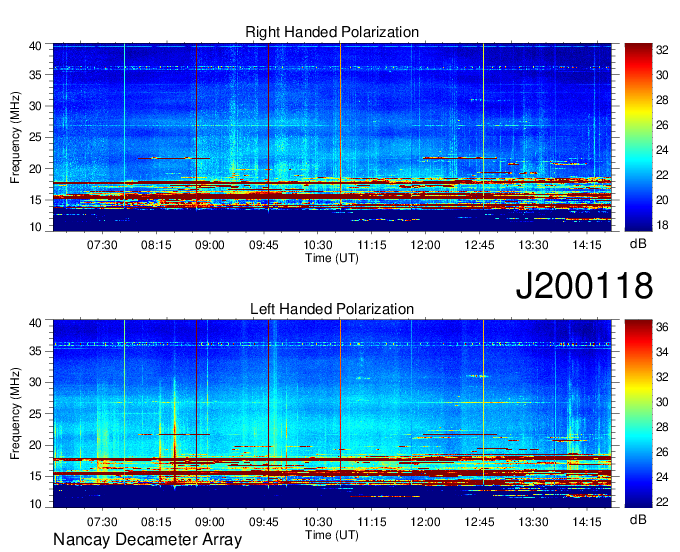Viewport: 680px width, 552px height.
Task: Click 12:45 time tick on left-handed plot
Action: (x=479, y=522)
